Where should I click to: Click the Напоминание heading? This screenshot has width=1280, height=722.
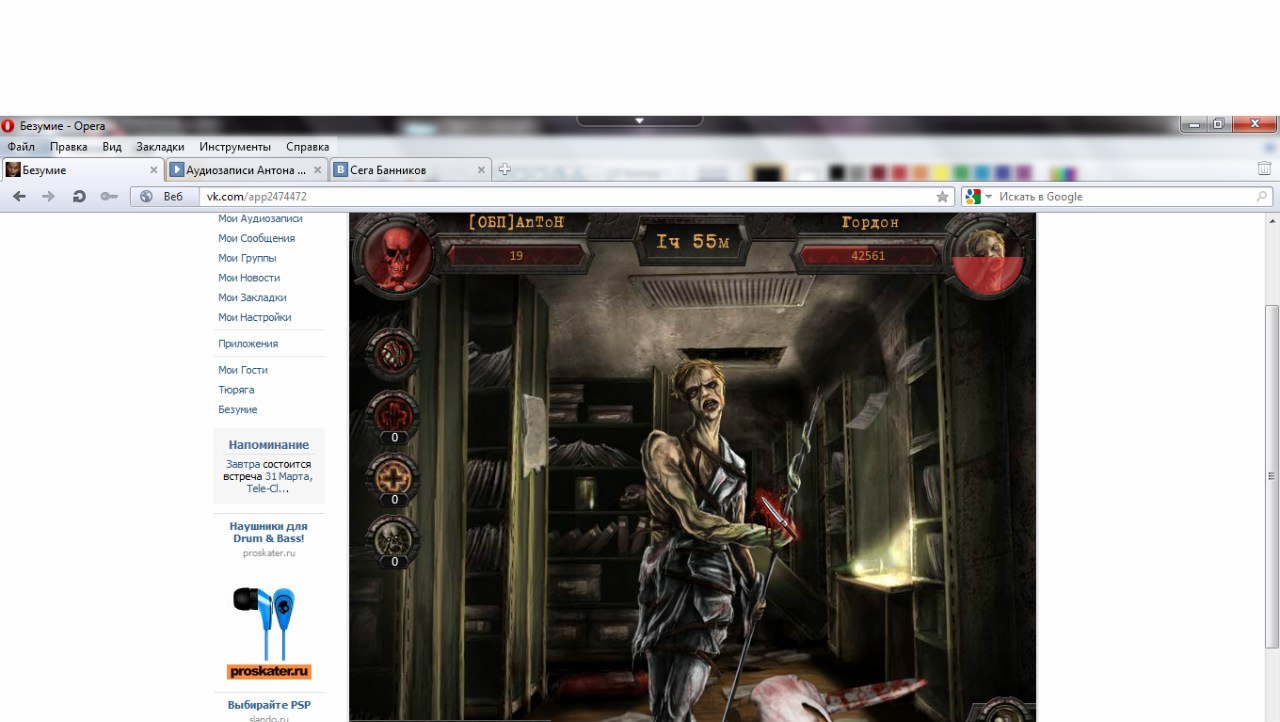tap(269, 445)
